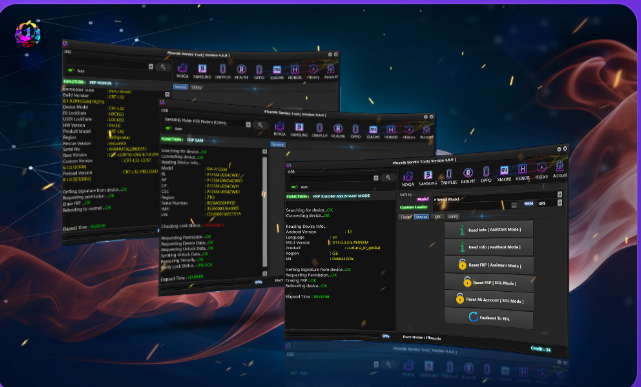641x387 pixels.
Task: Click custom loader browse button
Action: pyautogui.click(x=514, y=205)
